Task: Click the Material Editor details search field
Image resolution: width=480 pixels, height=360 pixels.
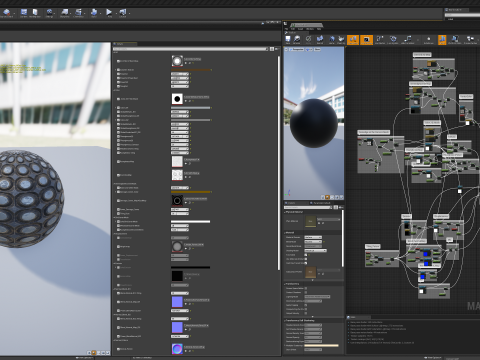Action: (308, 207)
